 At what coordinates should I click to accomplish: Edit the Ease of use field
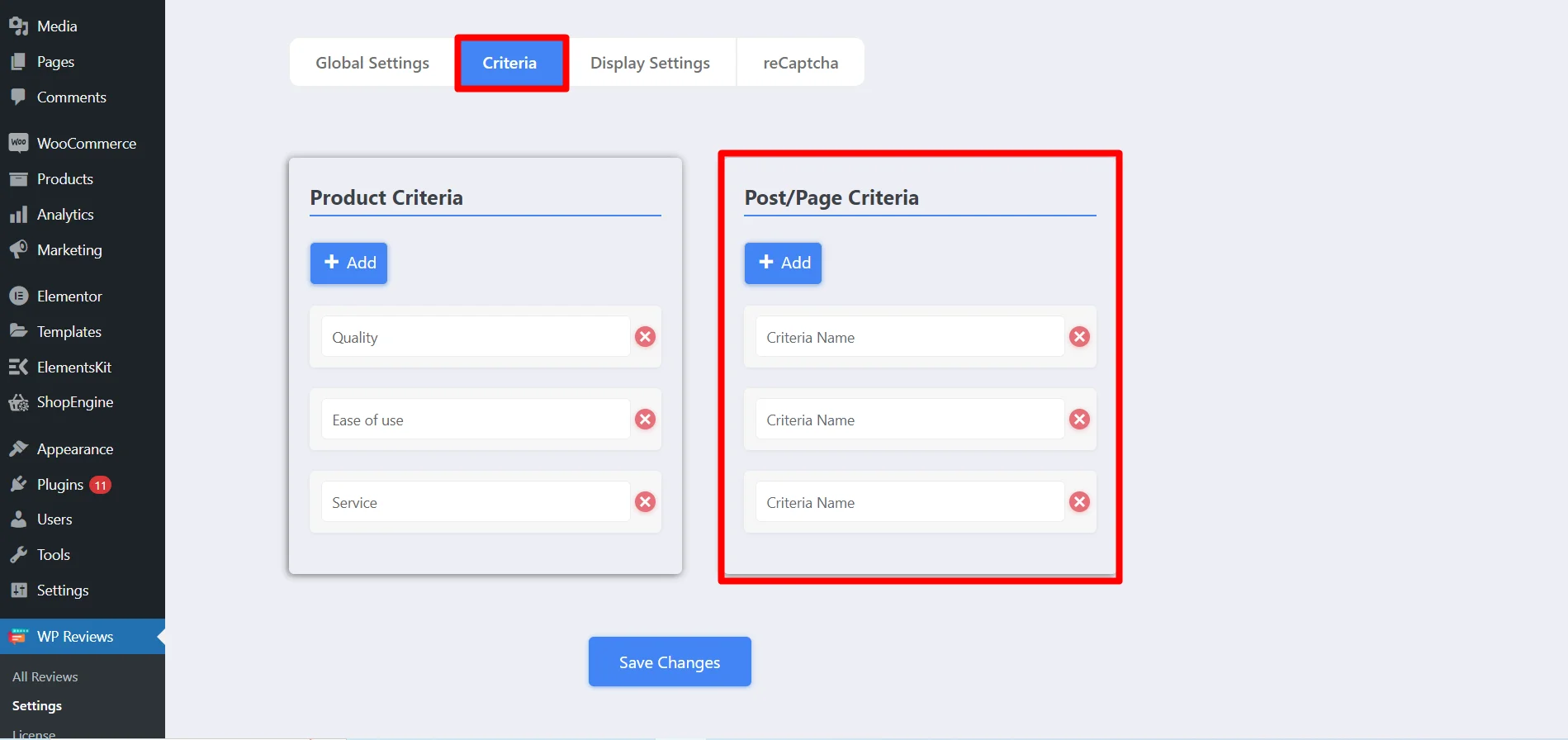click(x=476, y=420)
